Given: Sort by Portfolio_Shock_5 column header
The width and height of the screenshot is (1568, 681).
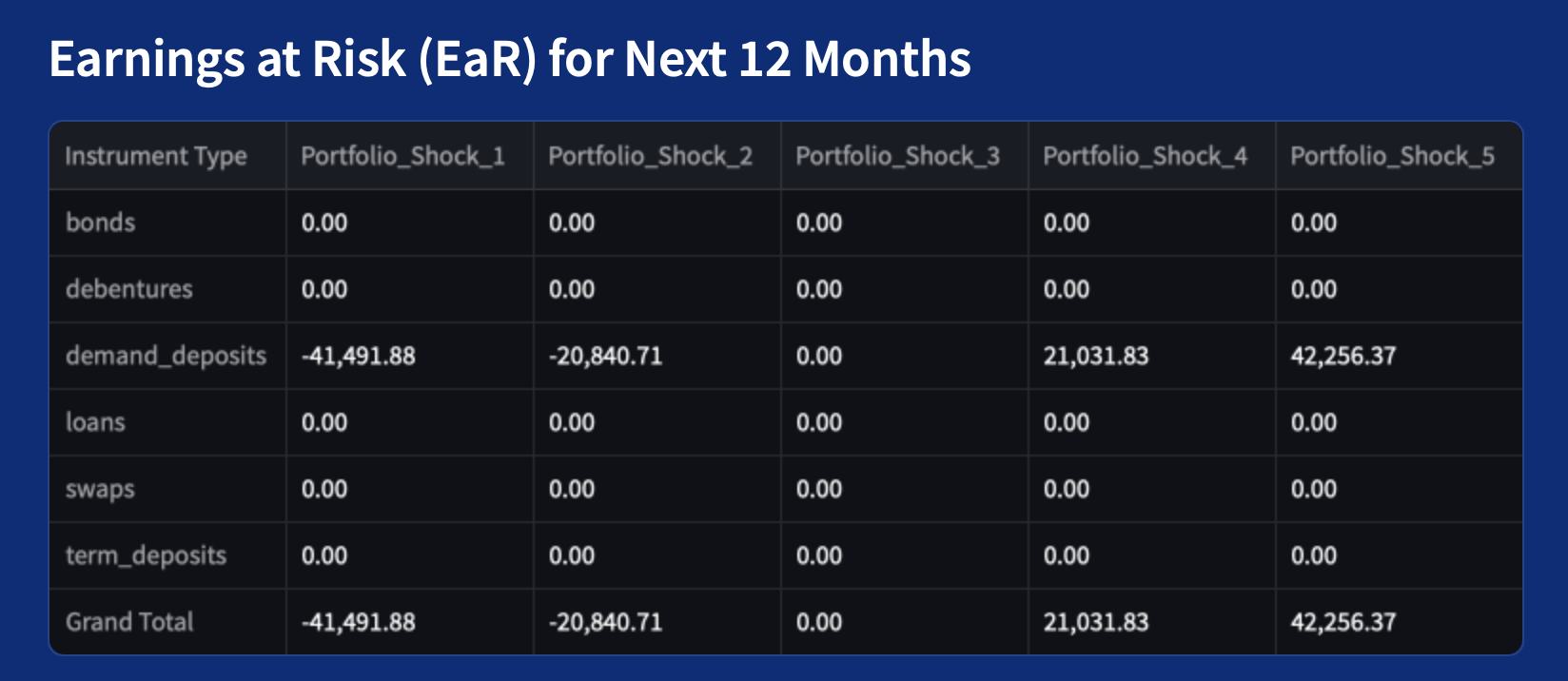Looking at the screenshot, I should tap(1392, 156).
